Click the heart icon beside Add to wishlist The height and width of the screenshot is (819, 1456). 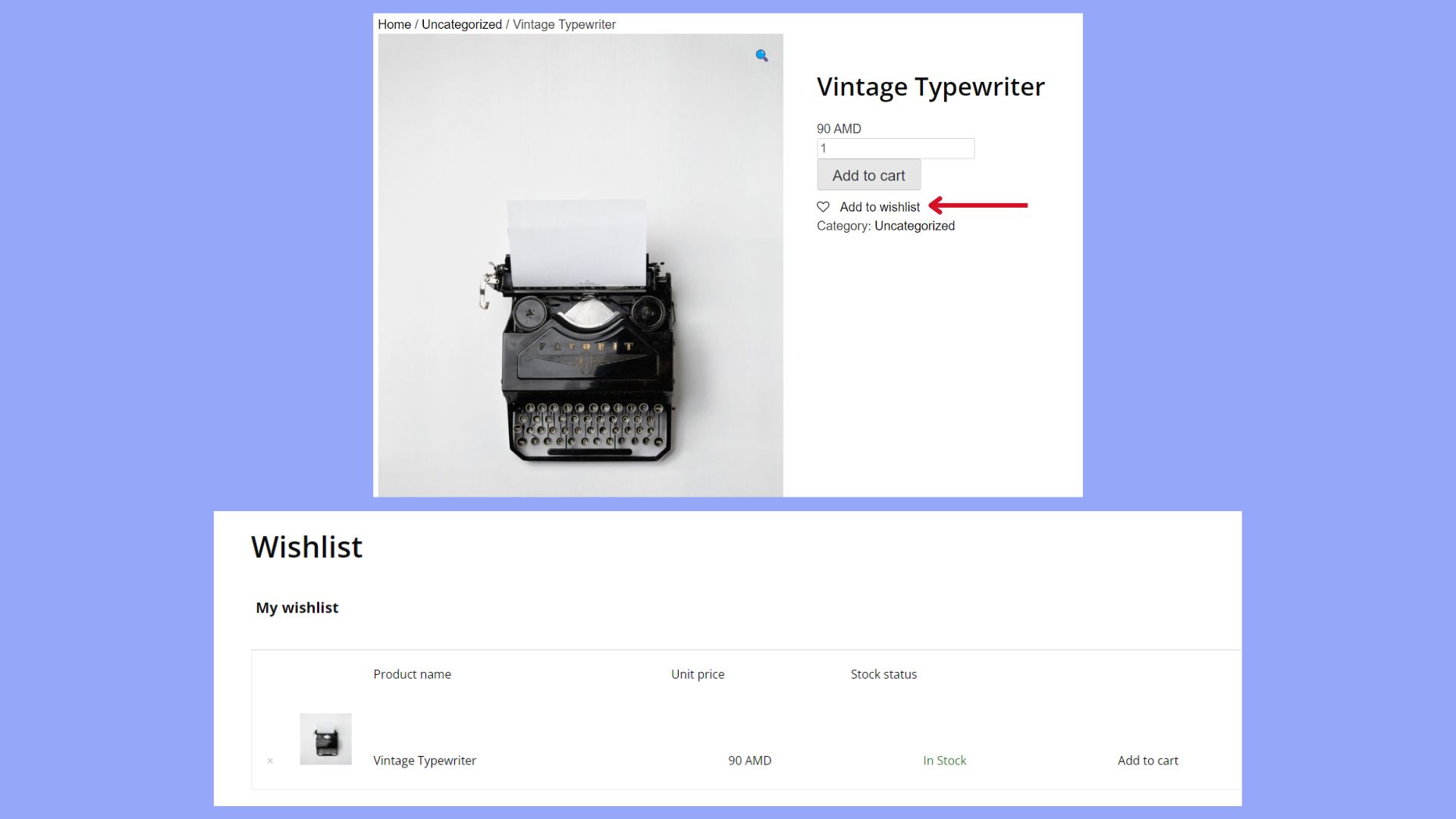pos(823,206)
